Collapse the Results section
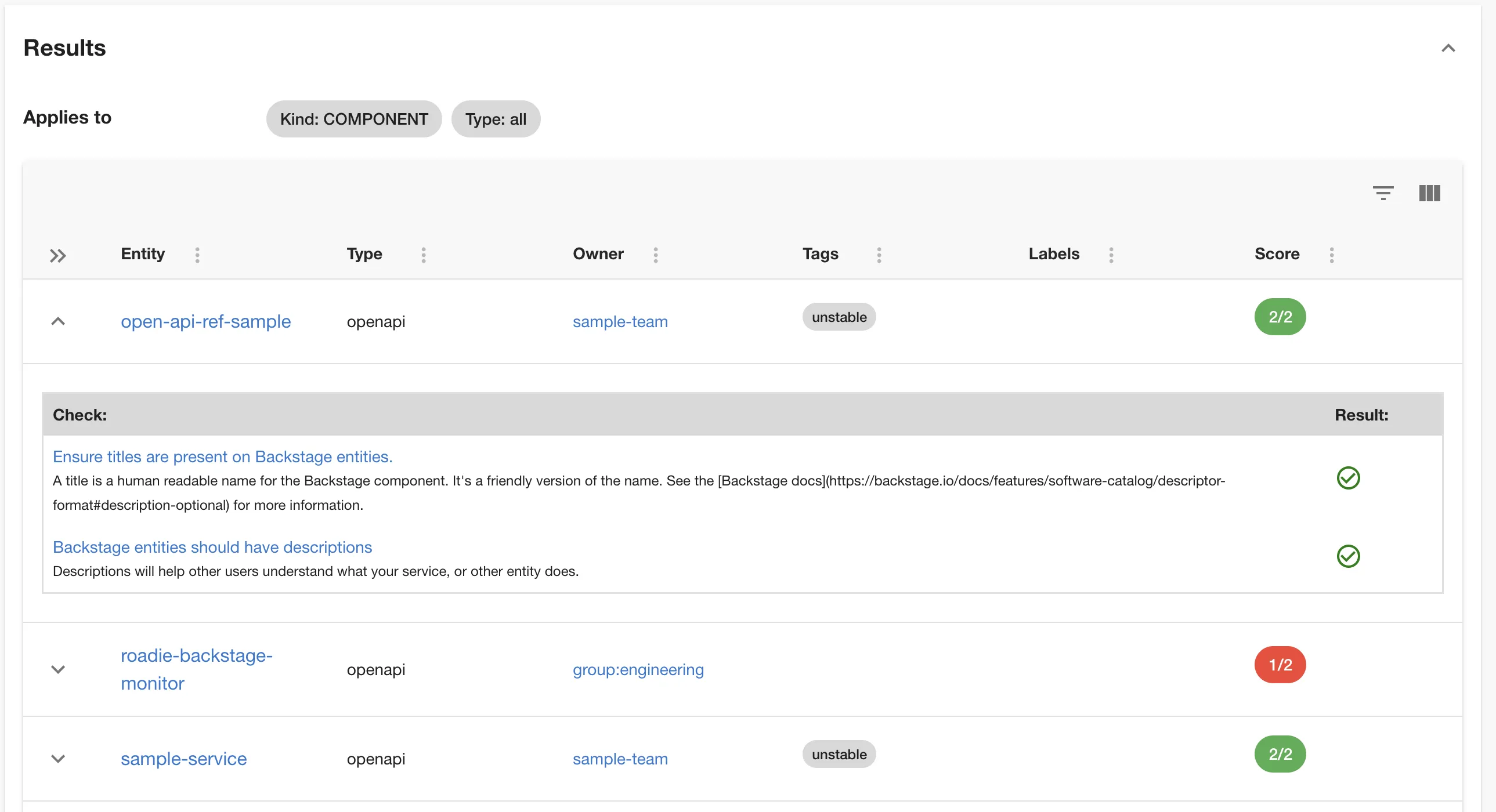The image size is (1496, 812). click(x=1448, y=48)
